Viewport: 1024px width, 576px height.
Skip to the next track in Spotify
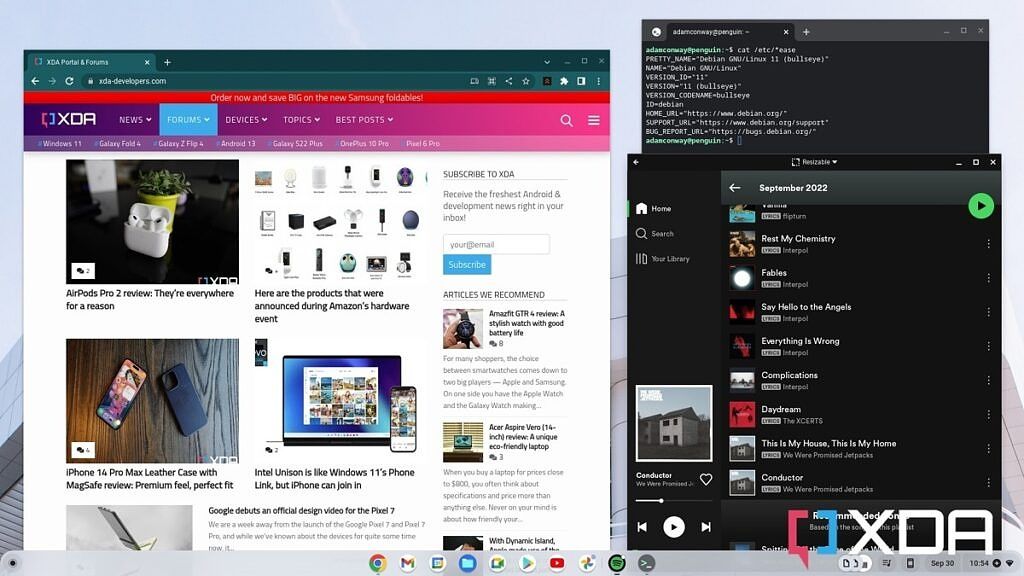click(x=704, y=527)
